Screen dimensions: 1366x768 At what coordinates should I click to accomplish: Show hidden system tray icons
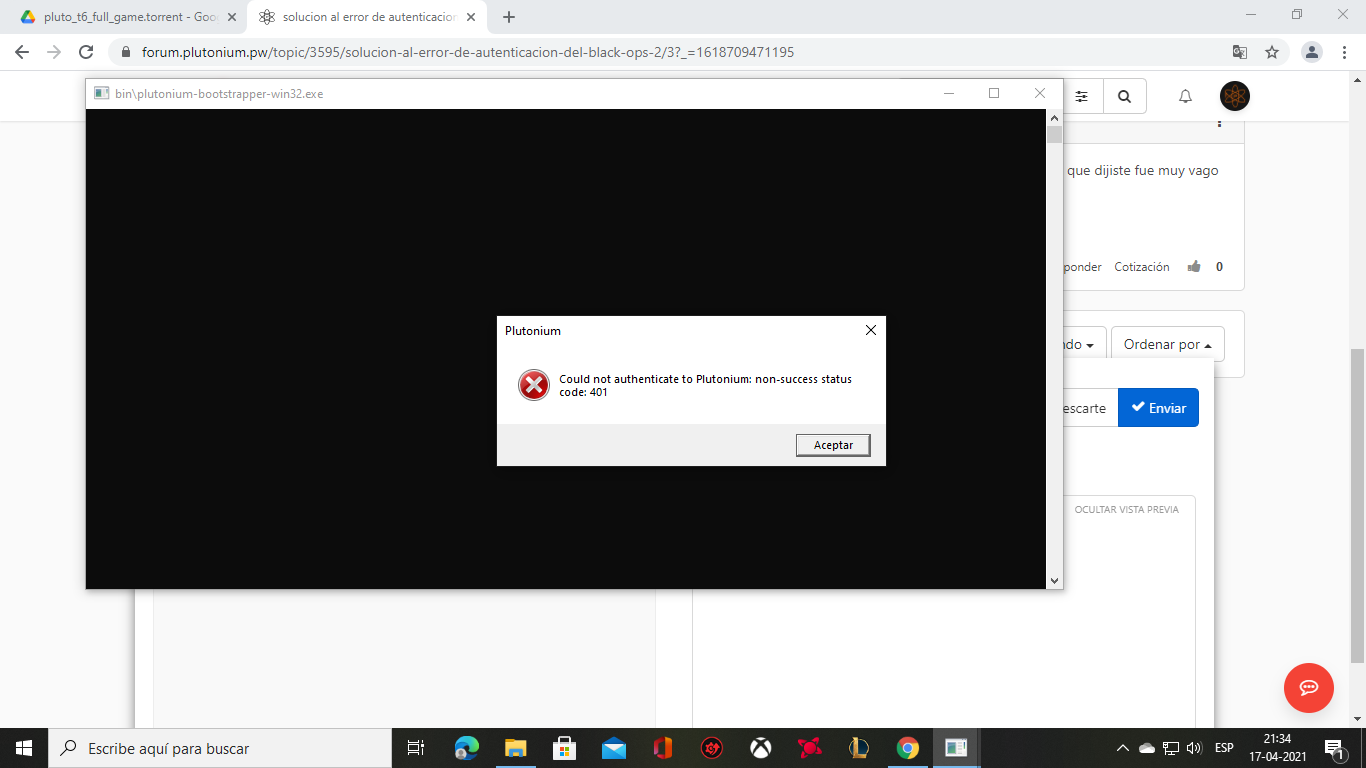pos(1122,748)
